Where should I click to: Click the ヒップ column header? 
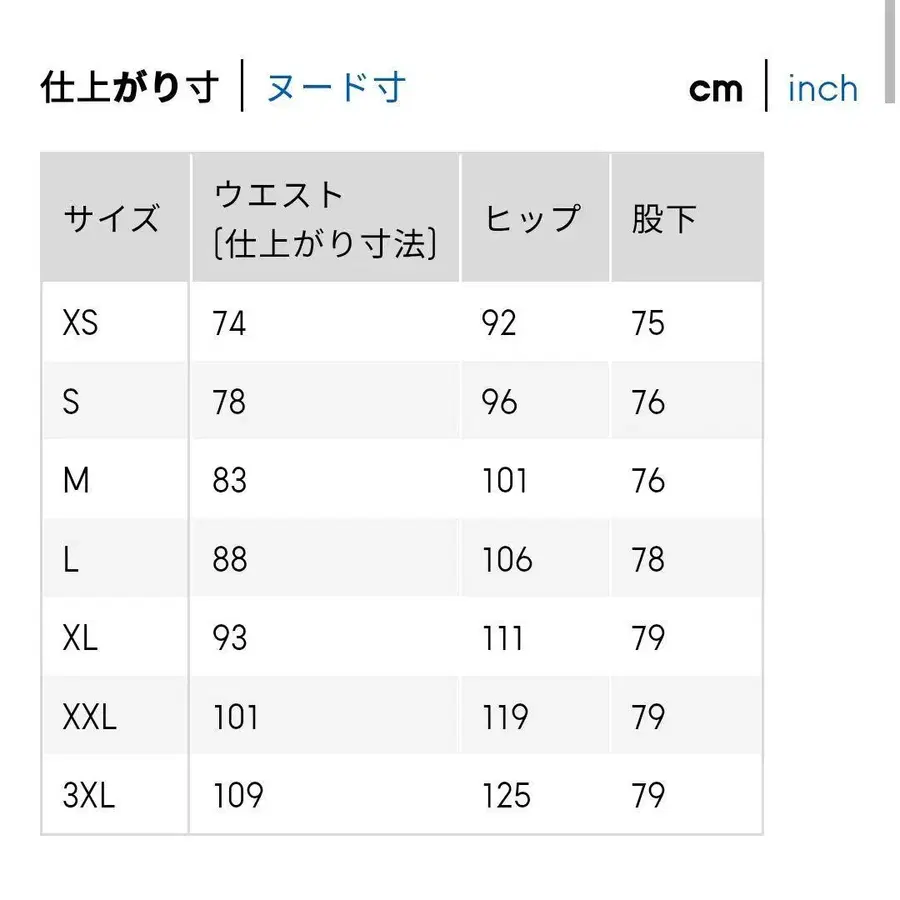pyautogui.click(x=534, y=216)
